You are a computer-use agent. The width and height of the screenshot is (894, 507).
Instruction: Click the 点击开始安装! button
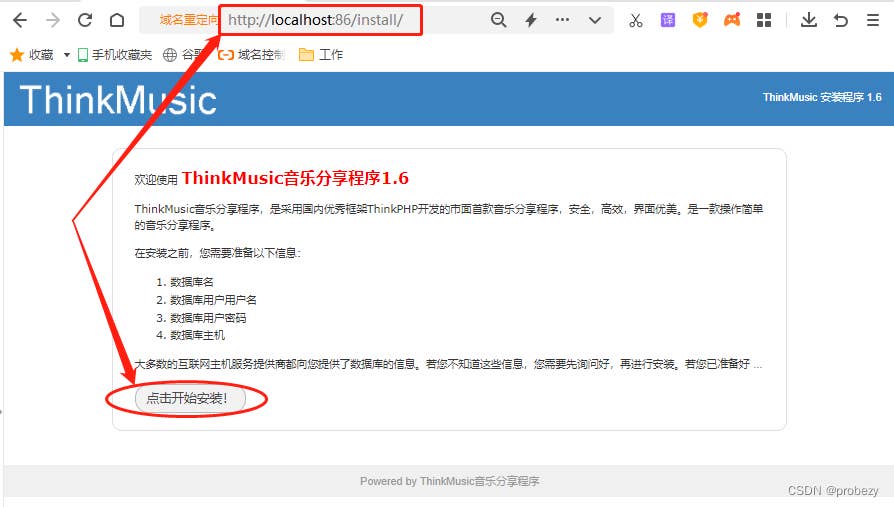tap(190, 398)
